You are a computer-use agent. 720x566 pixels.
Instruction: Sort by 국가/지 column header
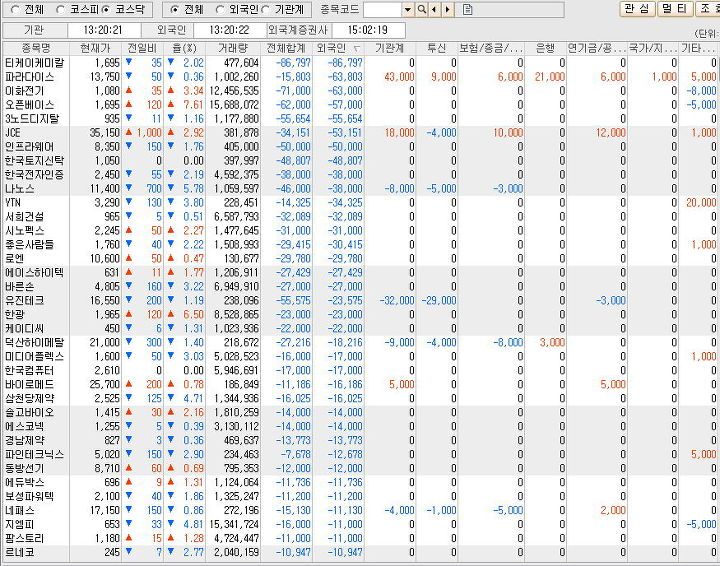click(x=653, y=48)
